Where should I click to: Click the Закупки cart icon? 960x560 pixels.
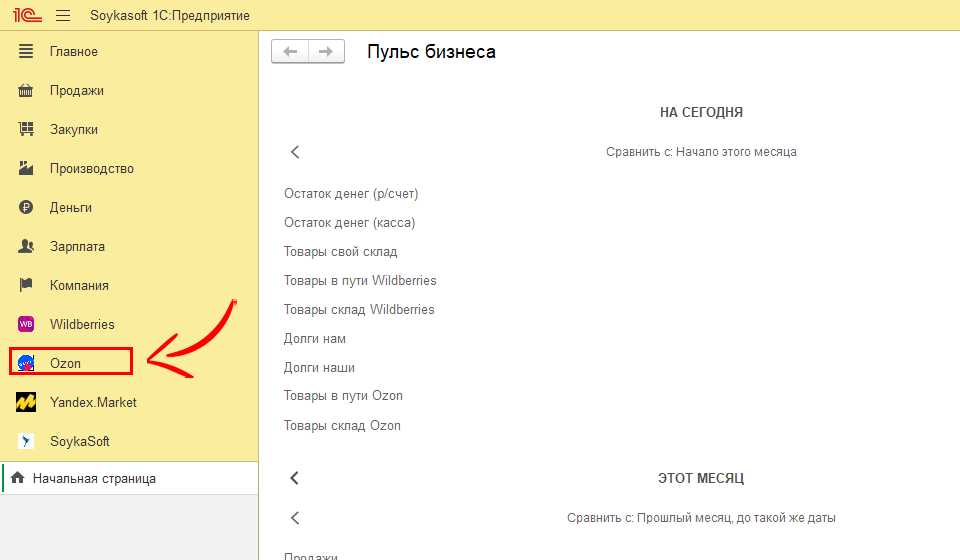coord(27,129)
